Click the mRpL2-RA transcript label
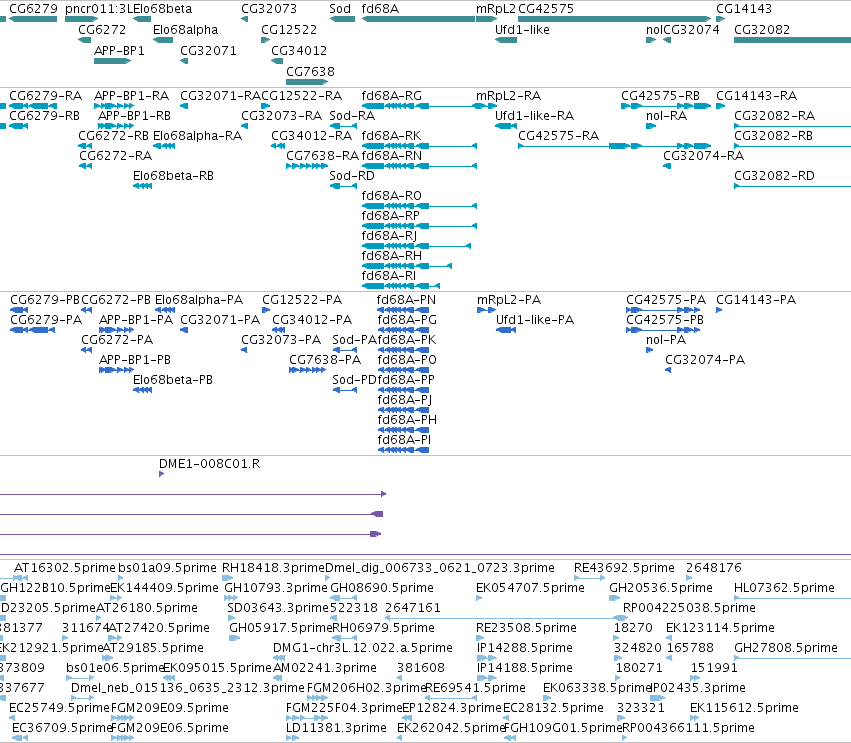 [x=509, y=96]
